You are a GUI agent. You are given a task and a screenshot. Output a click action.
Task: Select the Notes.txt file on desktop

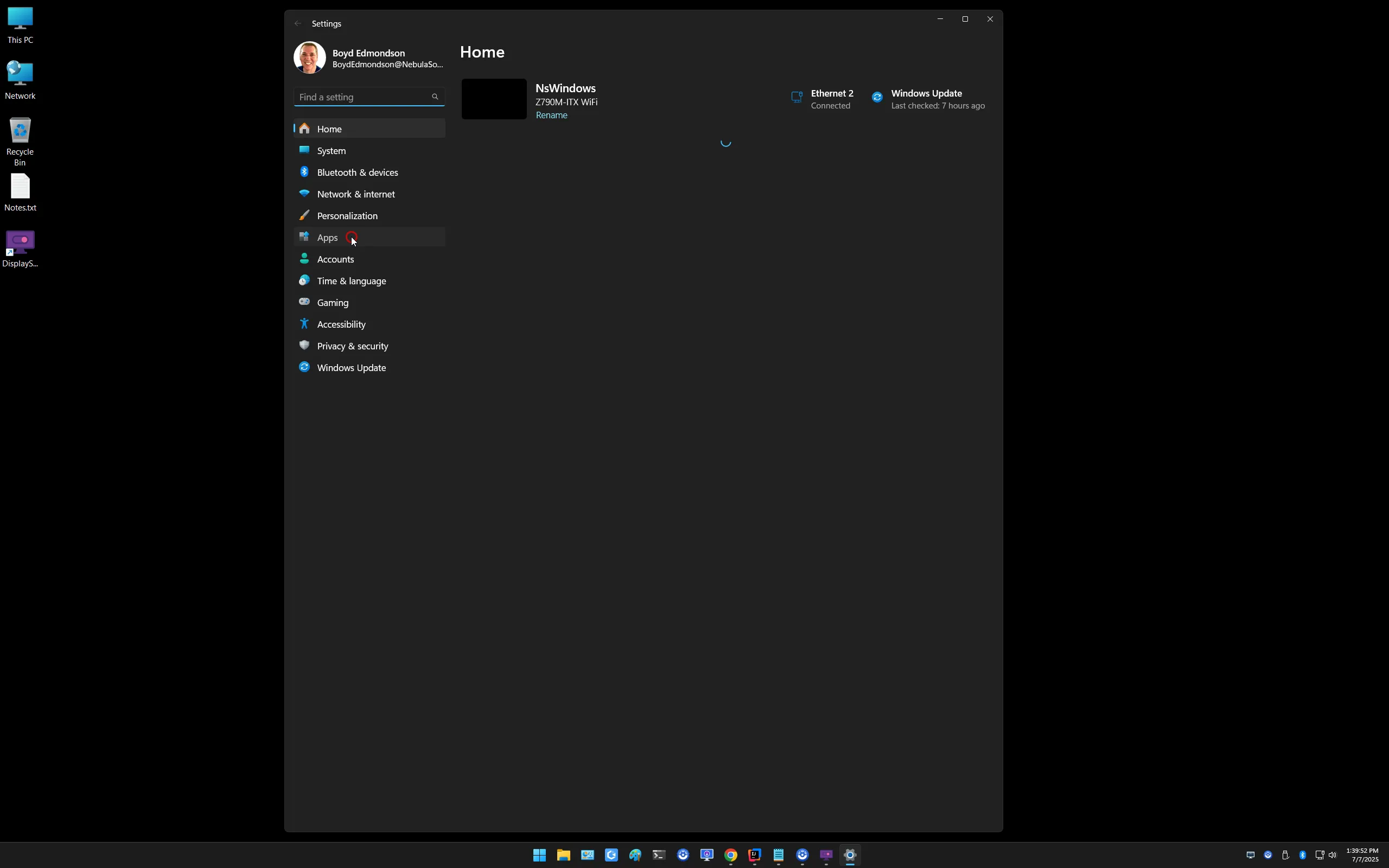(20, 193)
